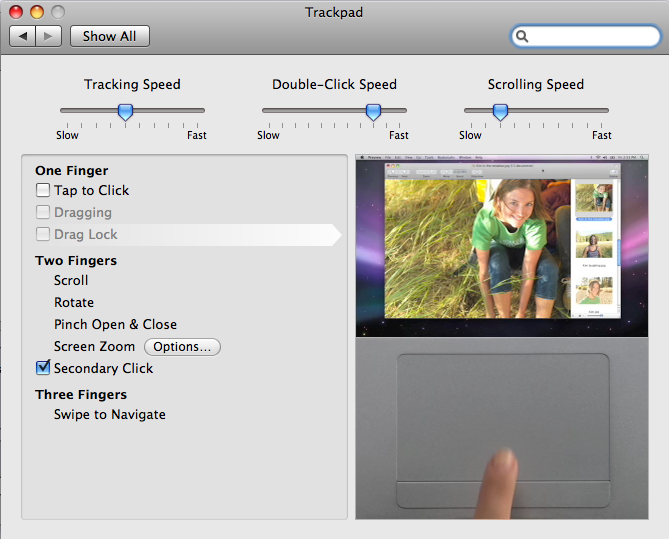This screenshot has width=669, height=539.
Task: Open the Screen Zoom Options button
Action: [182, 347]
